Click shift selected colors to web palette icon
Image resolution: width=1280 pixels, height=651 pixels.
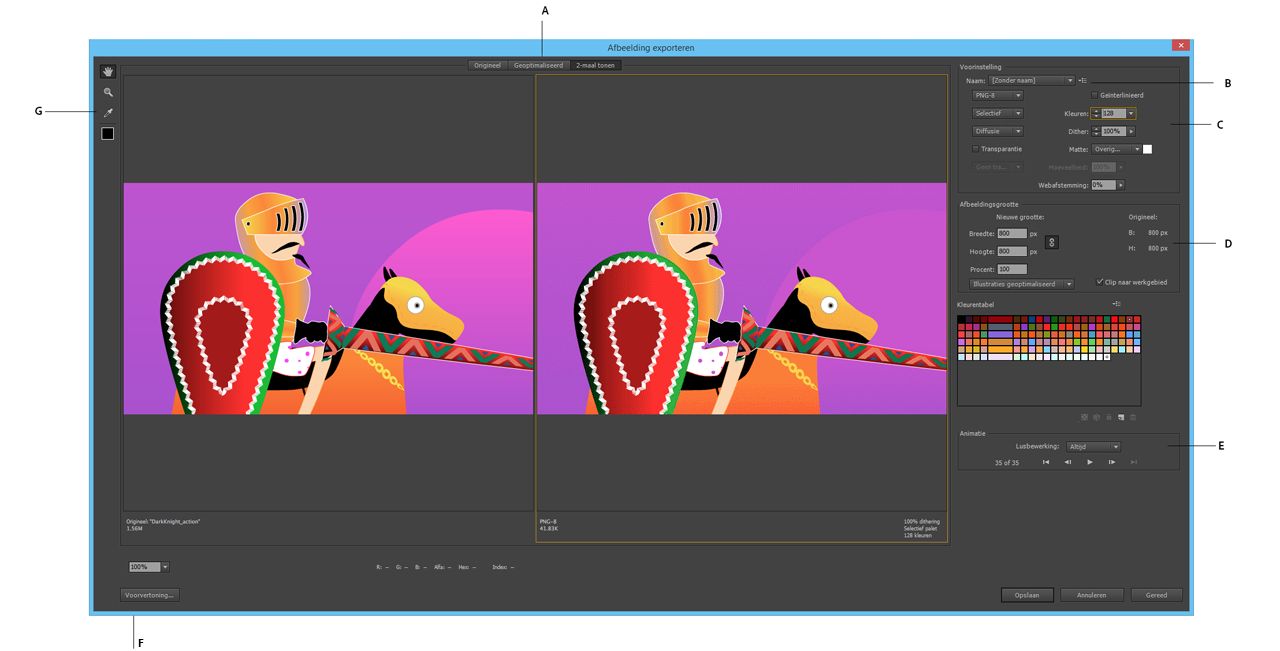tap(1098, 417)
